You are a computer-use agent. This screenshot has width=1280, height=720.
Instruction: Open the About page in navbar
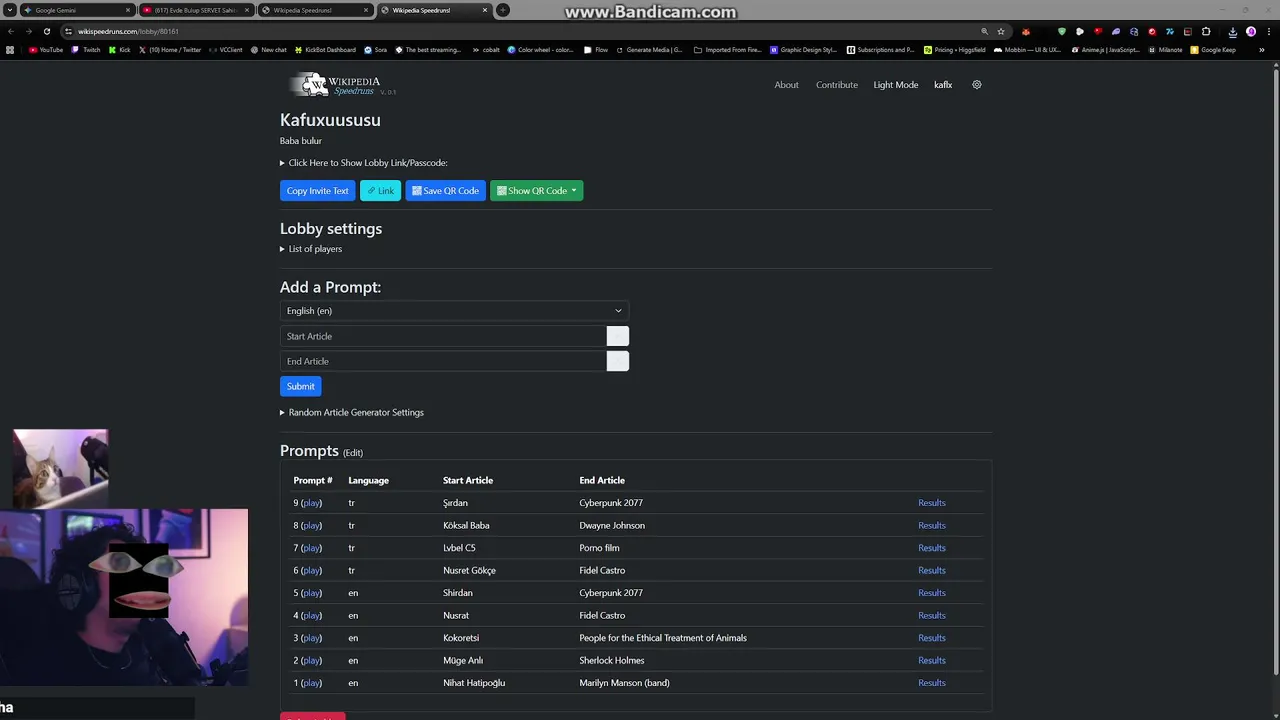(x=786, y=85)
